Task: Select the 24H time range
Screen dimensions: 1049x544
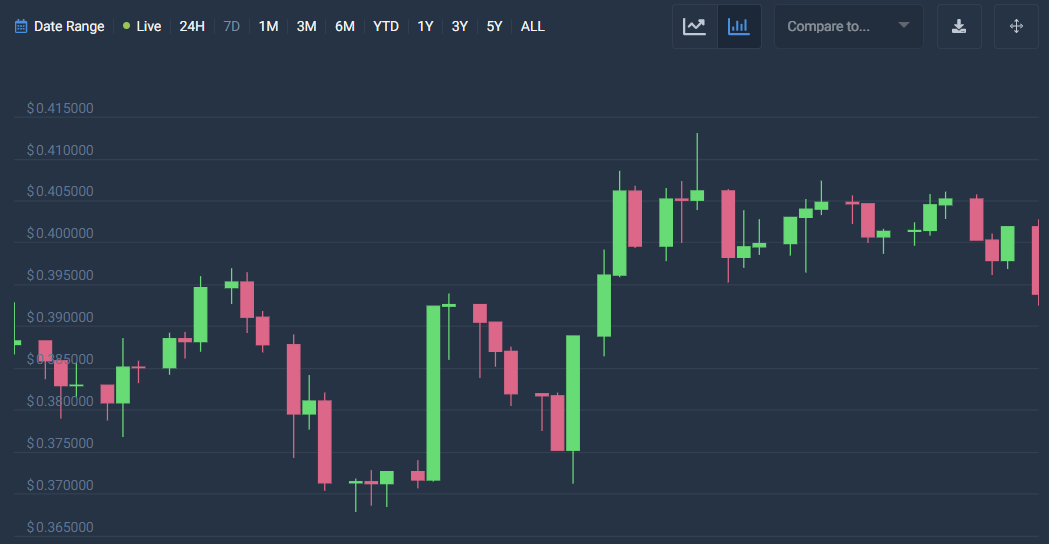Action: (192, 27)
